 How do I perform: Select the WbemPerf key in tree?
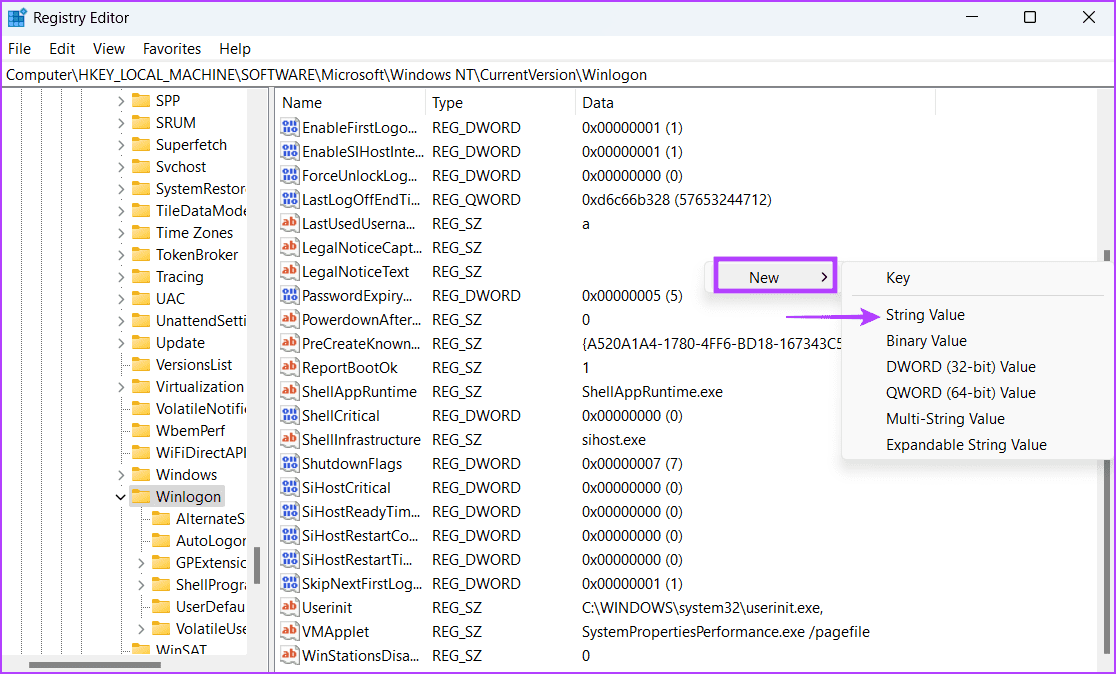[190, 431]
